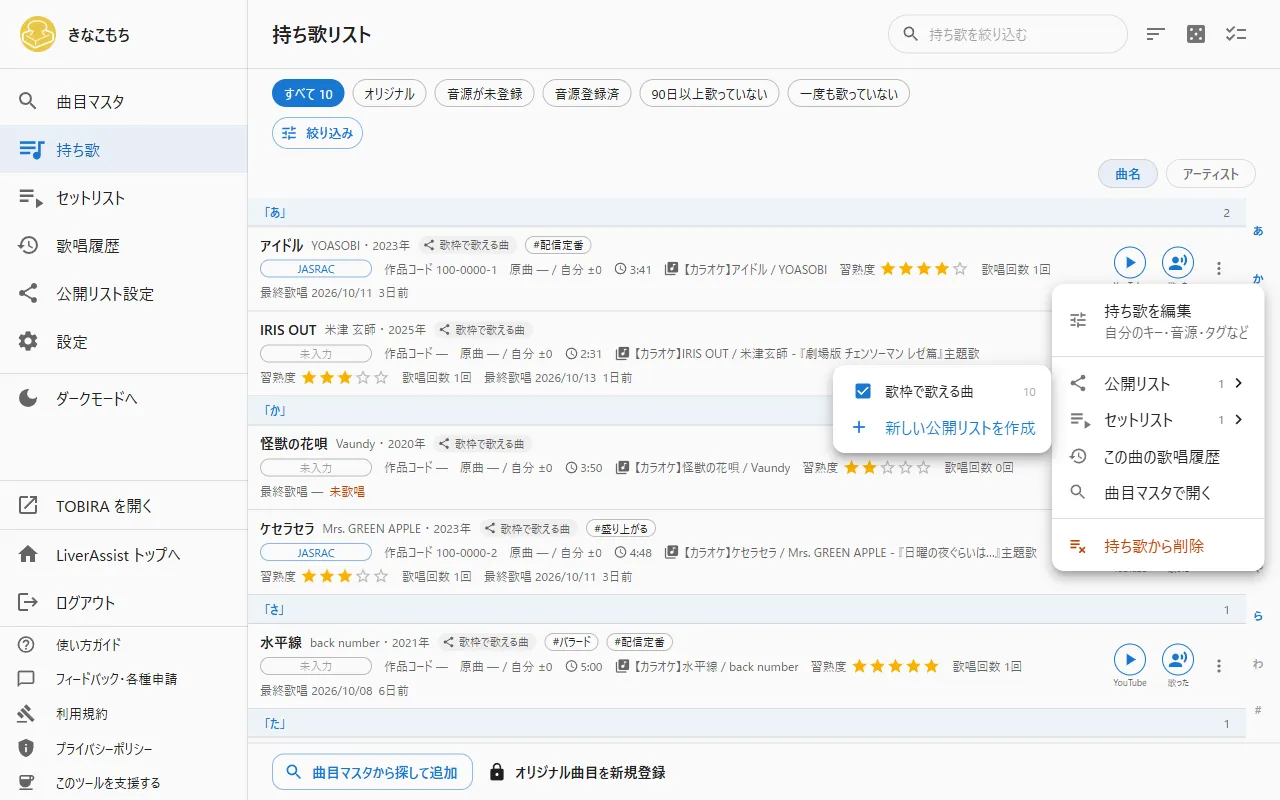Uncheck 歌枠で歌える曲 checkbox
Screen dimensions: 1280x800
point(863,391)
